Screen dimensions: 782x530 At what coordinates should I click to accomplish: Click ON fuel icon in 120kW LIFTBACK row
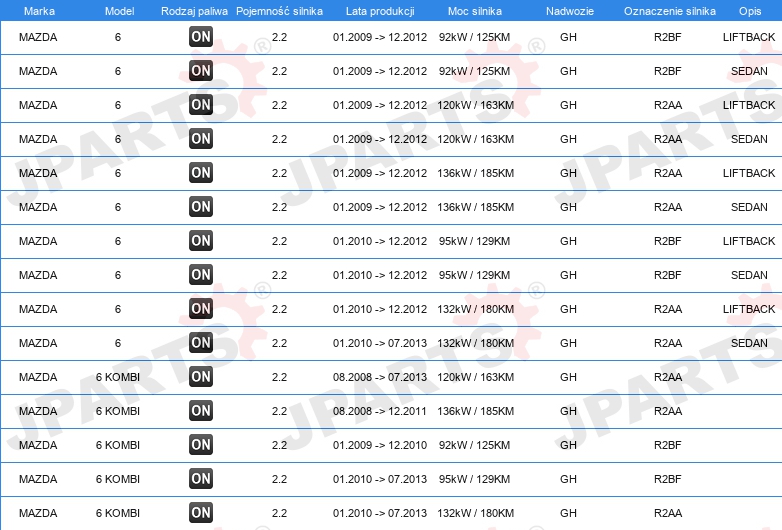(201, 104)
